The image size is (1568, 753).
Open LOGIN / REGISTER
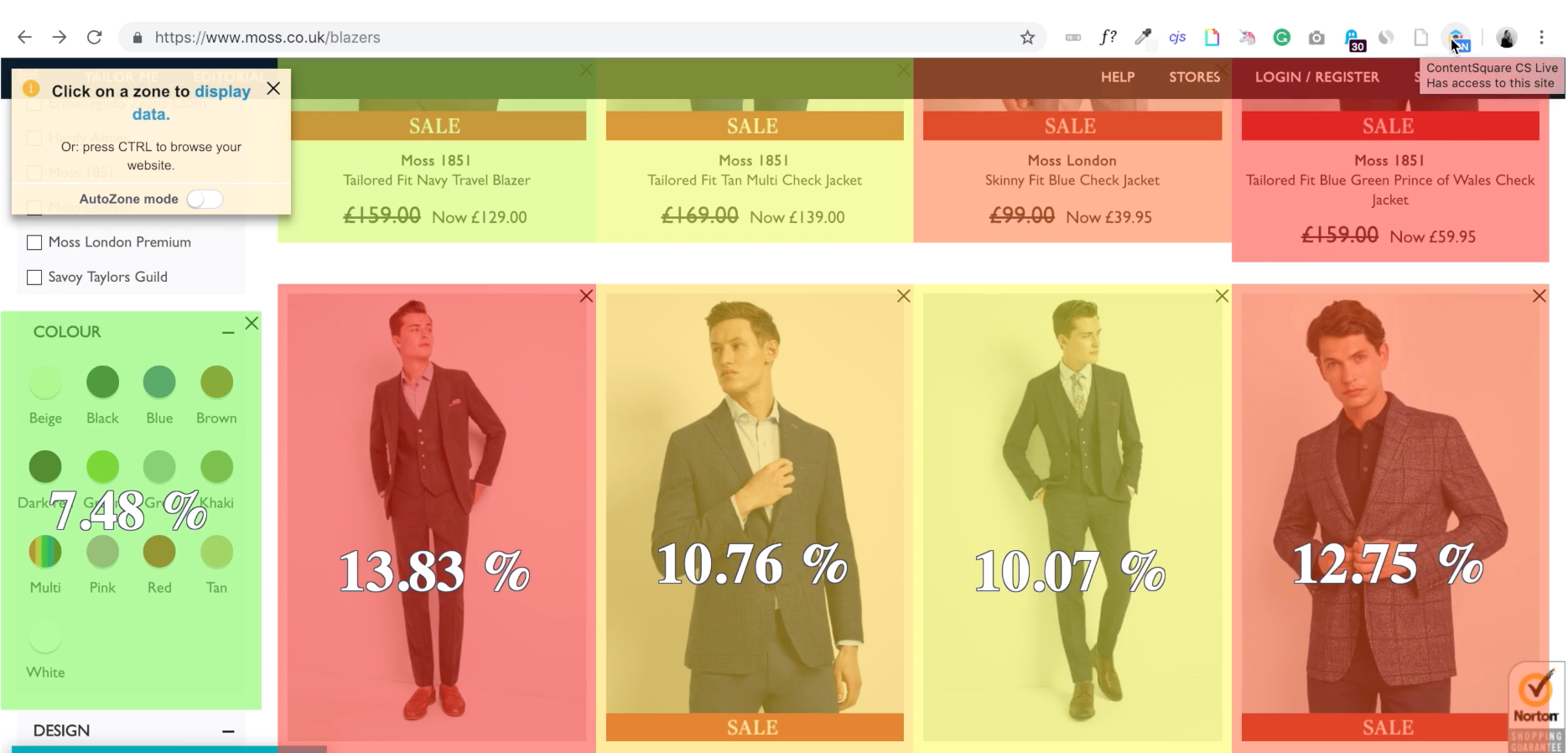point(1316,77)
